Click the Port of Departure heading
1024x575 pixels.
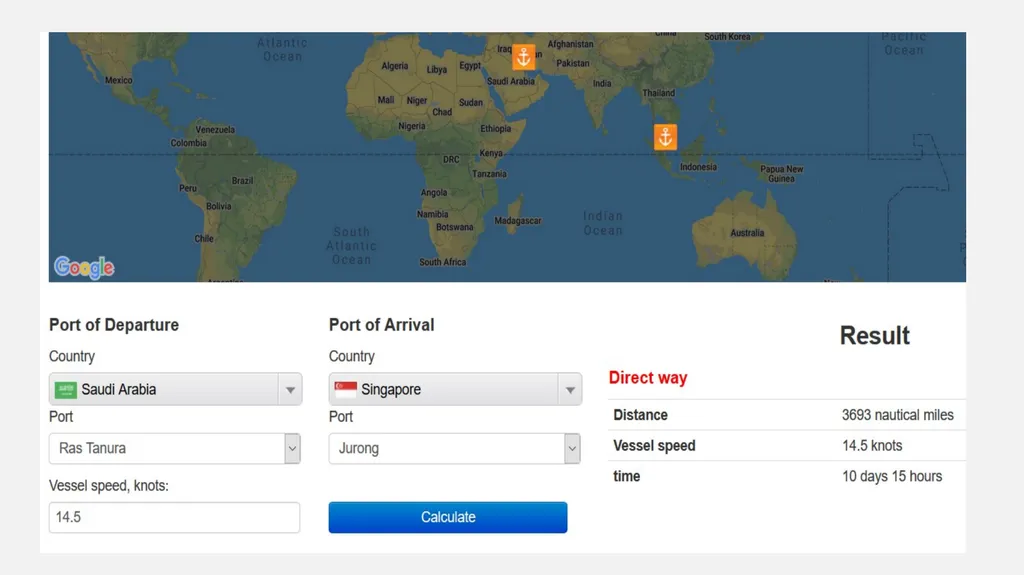click(114, 325)
